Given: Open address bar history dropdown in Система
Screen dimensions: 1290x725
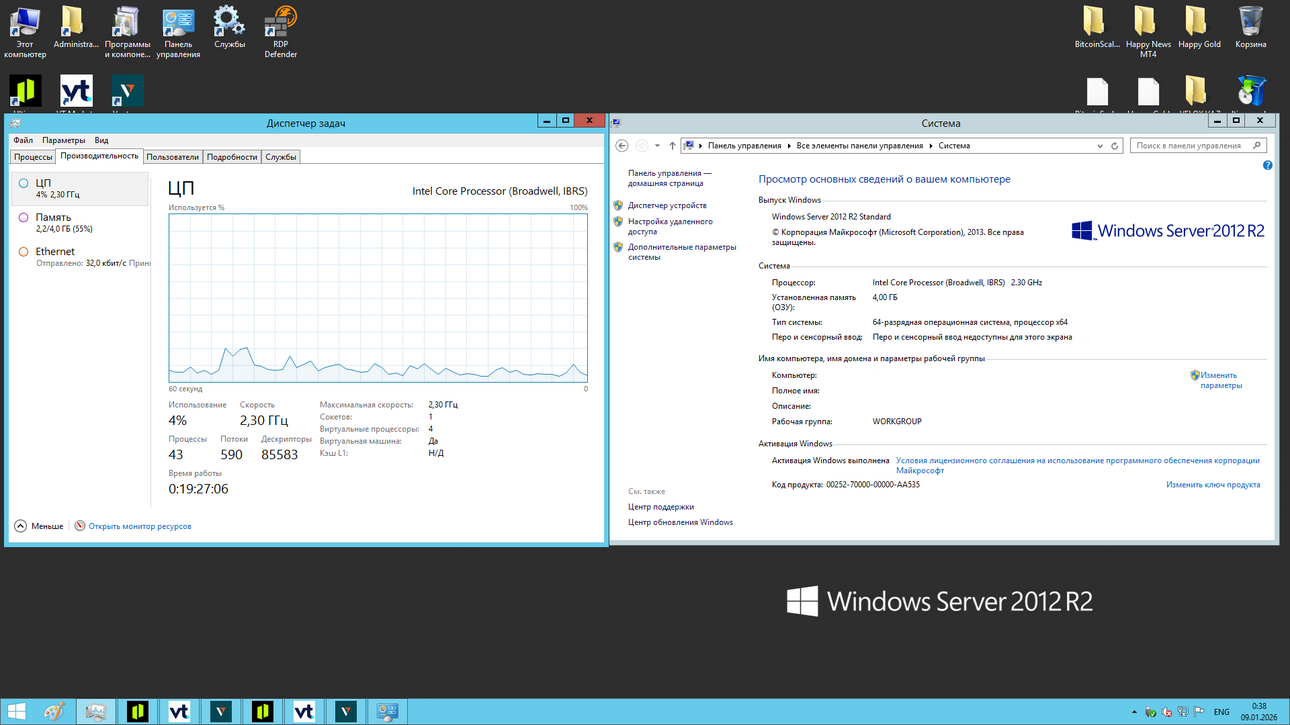Looking at the screenshot, I should click(x=1100, y=146).
